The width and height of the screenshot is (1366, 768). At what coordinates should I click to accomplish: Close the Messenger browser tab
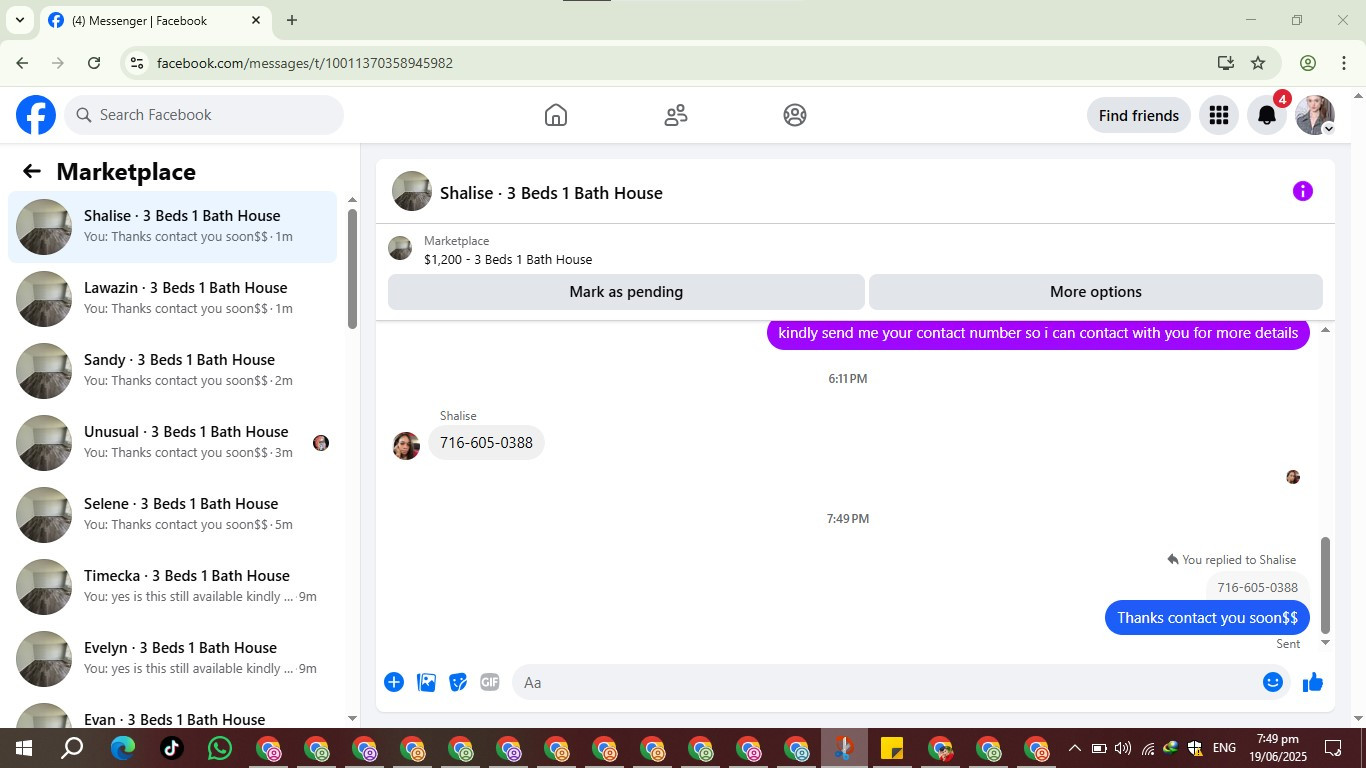[x=256, y=20]
